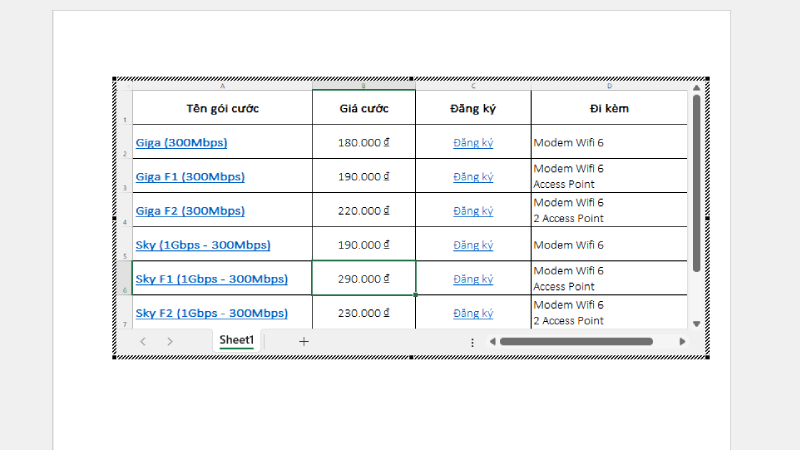The image size is (800, 450).
Task: Switch to the Sheet1 tab
Action: click(x=237, y=340)
